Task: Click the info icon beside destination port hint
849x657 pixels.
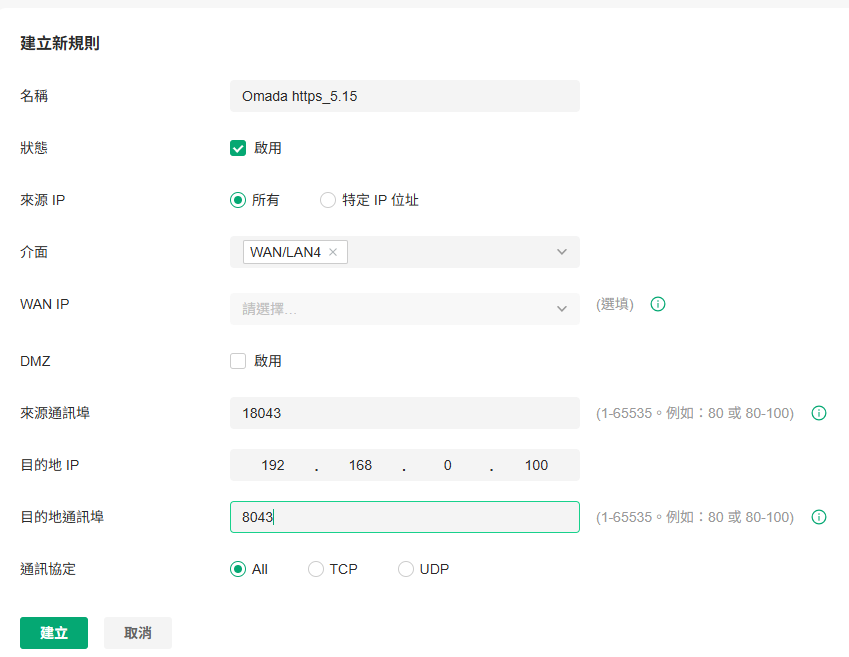Action: coord(819,517)
